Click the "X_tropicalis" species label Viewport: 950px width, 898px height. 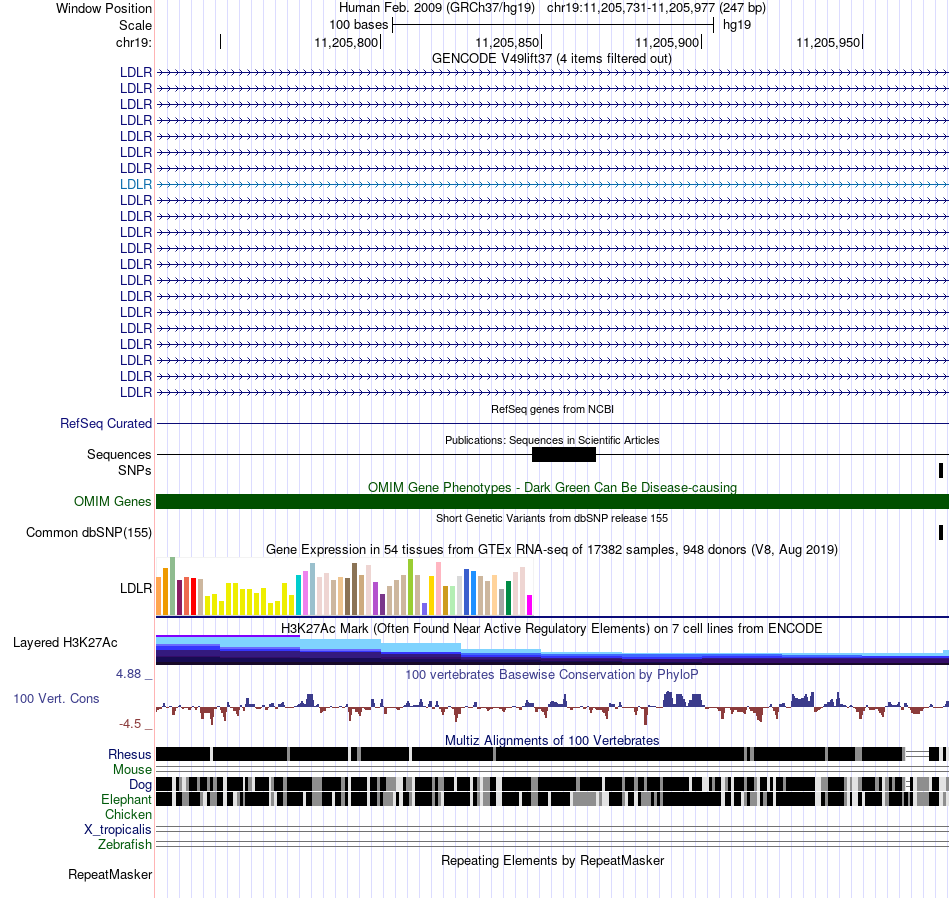[x=118, y=830]
